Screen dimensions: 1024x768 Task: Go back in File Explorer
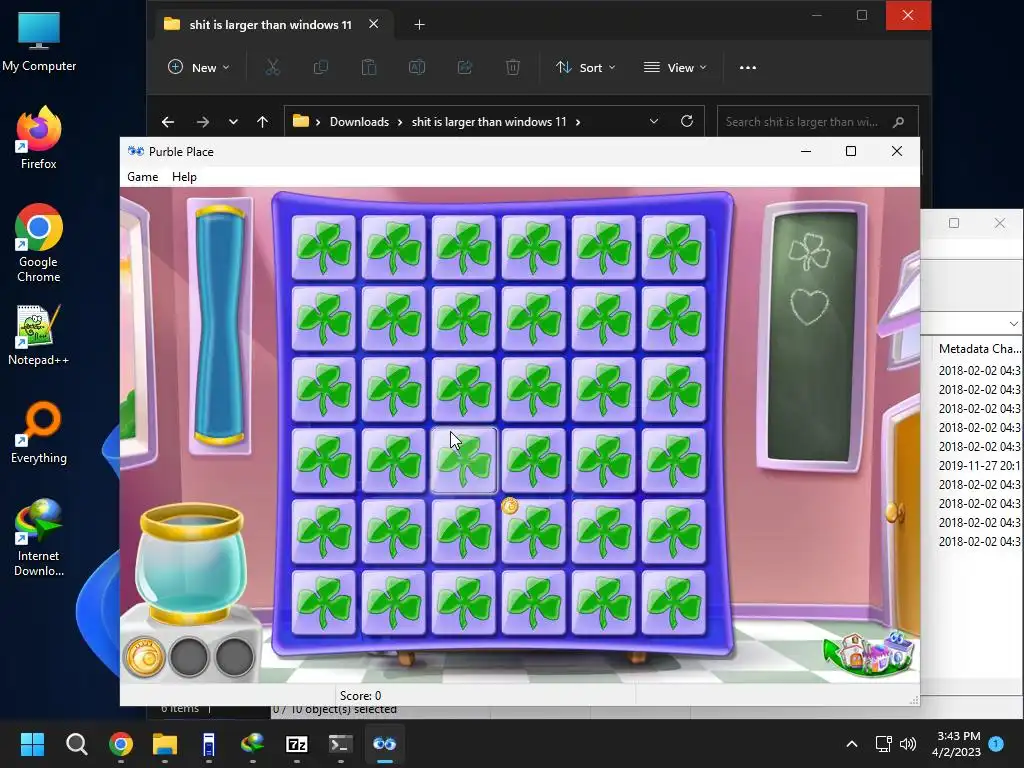point(168,121)
